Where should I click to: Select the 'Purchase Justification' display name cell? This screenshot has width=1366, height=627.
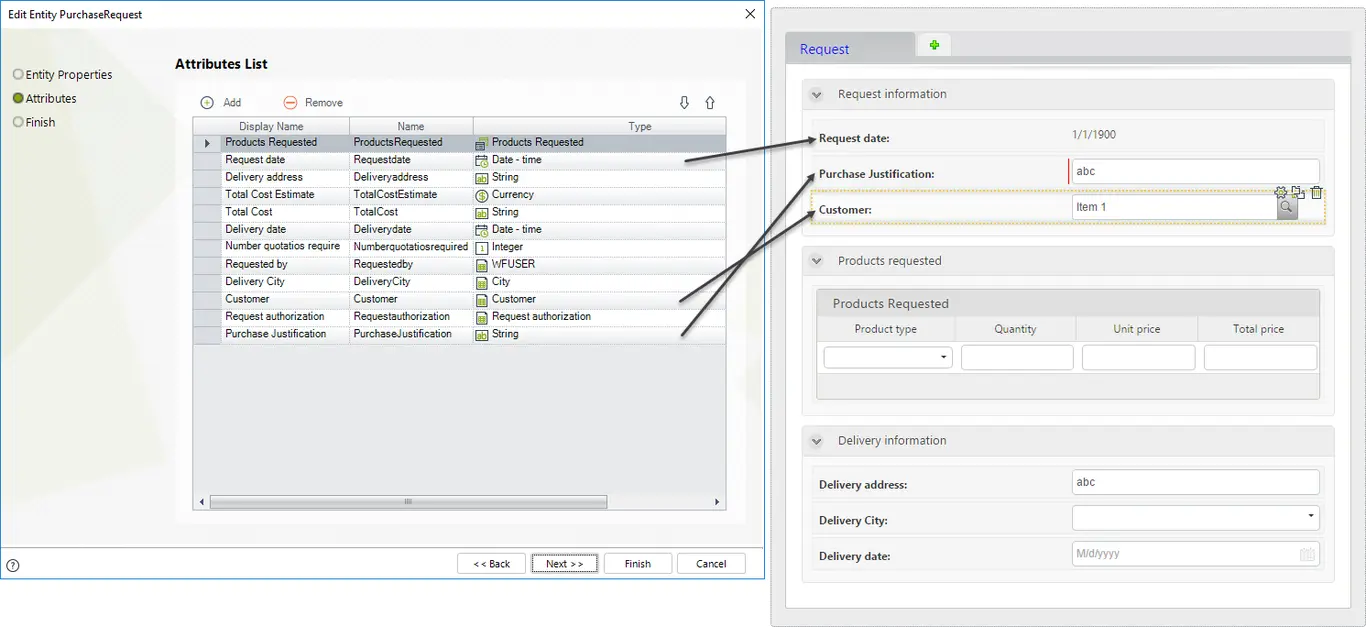point(285,334)
